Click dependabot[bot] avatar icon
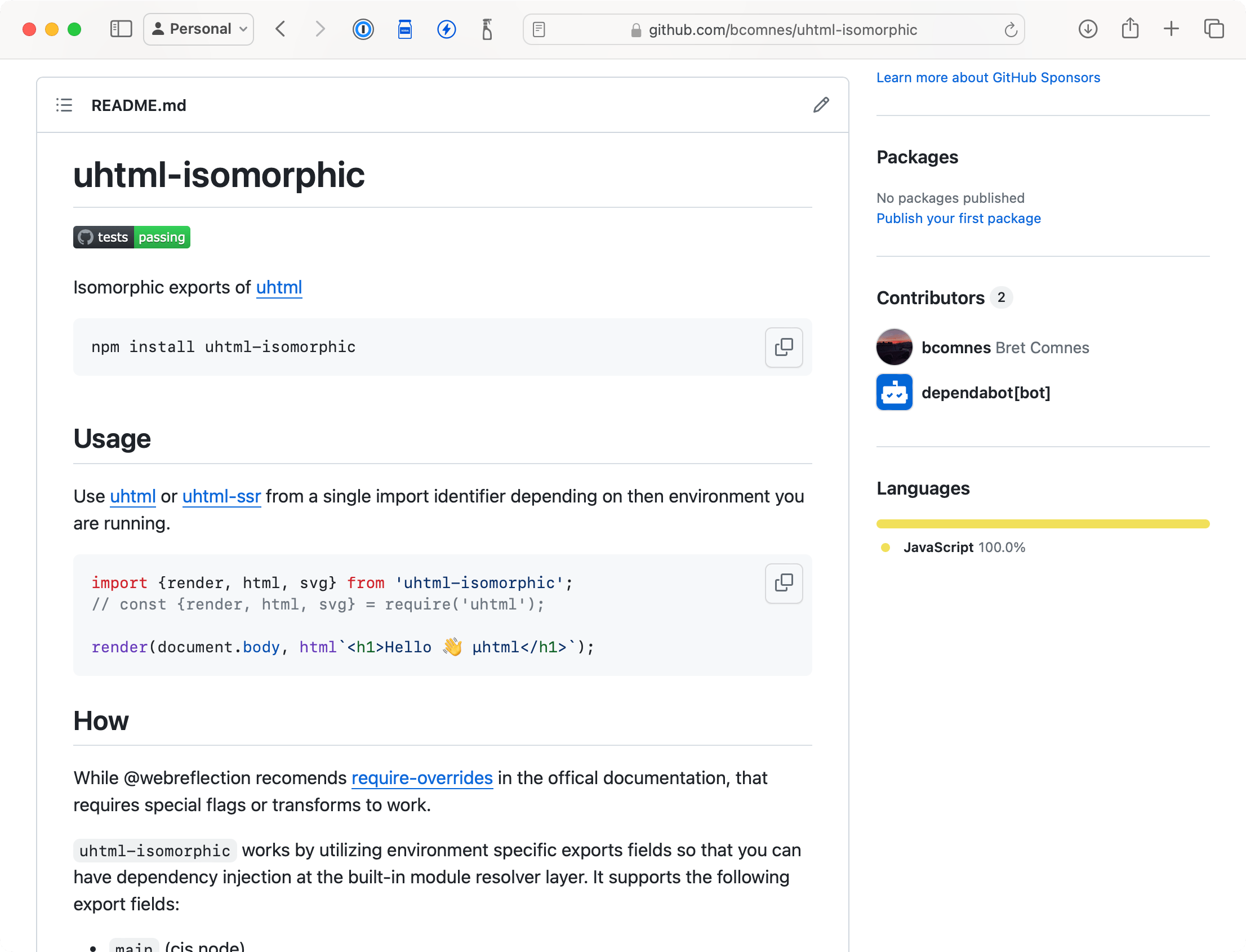This screenshot has height=952, width=1246. pyautogui.click(x=894, y=393)
